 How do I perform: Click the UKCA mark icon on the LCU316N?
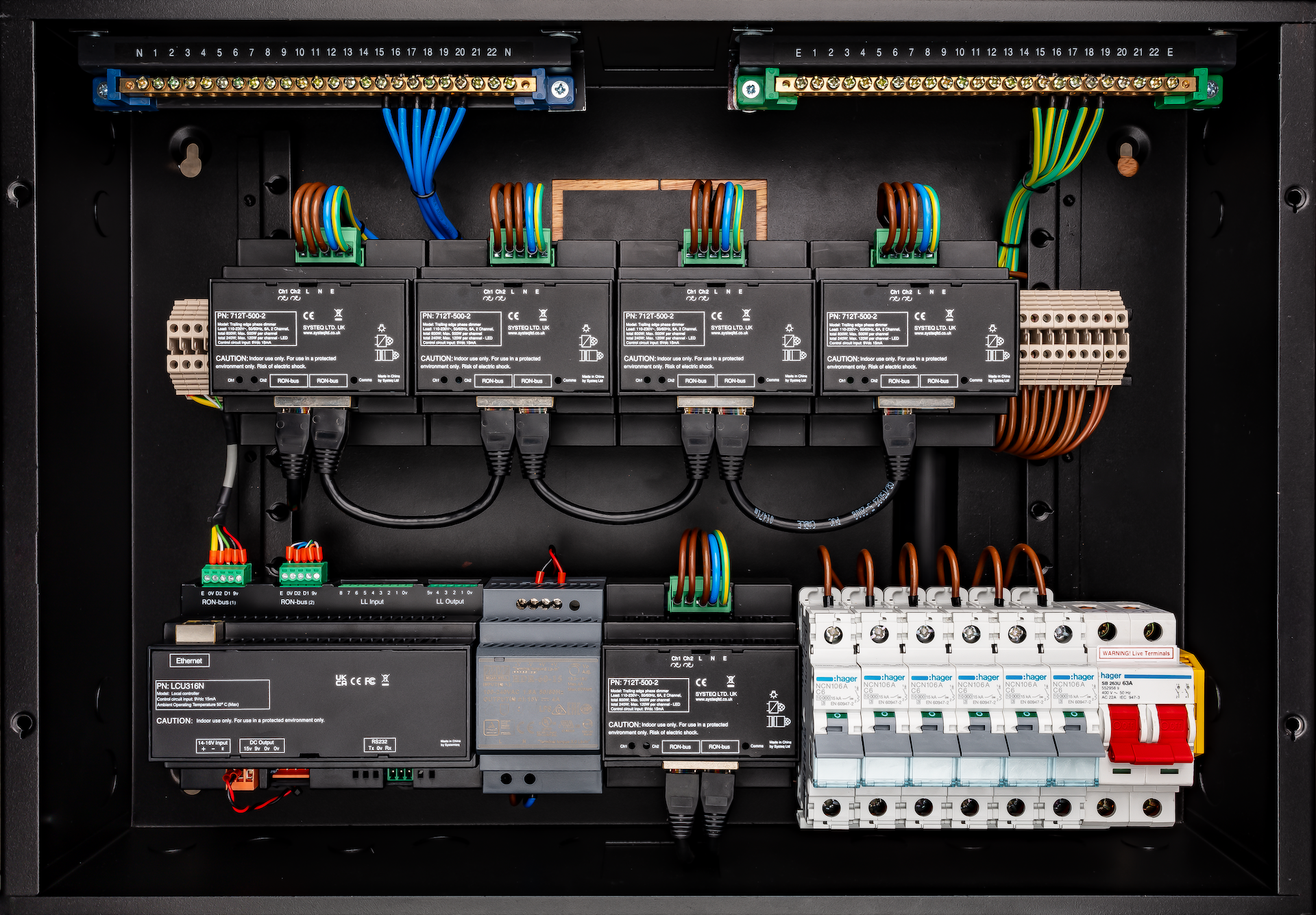341,680
